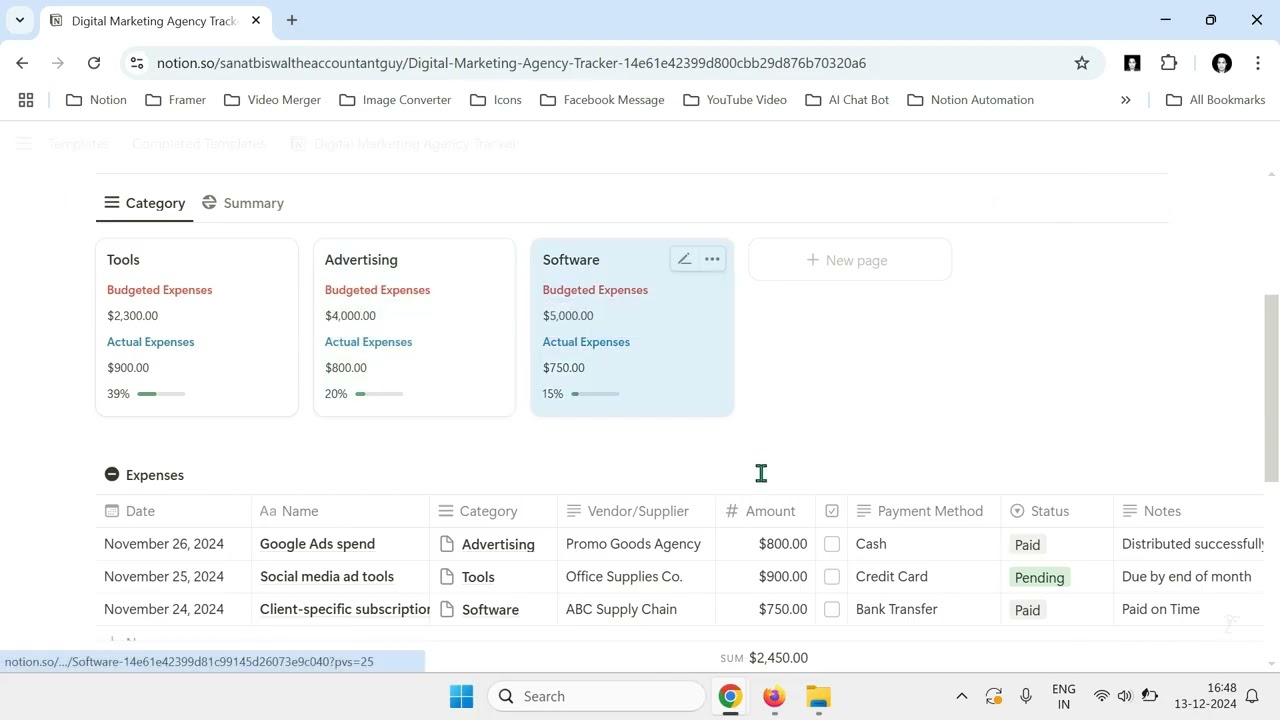Click the edit pencil icon on Software card

pyautogui.click(x=684, y=260)
